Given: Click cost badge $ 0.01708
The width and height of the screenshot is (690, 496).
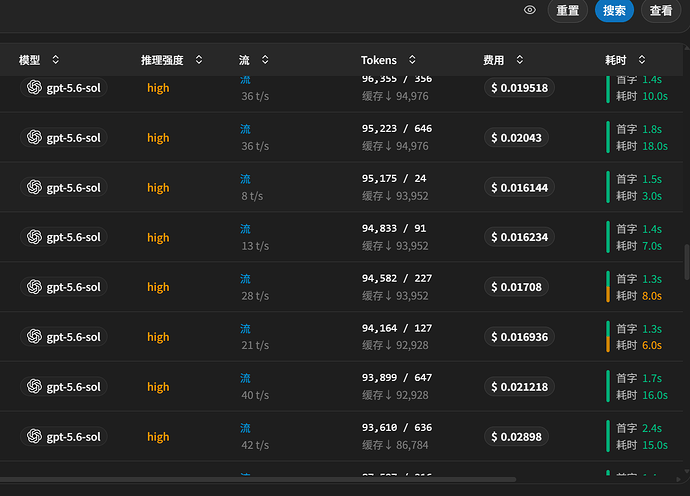Looking at the screenshot, I should tap(516, 287).
